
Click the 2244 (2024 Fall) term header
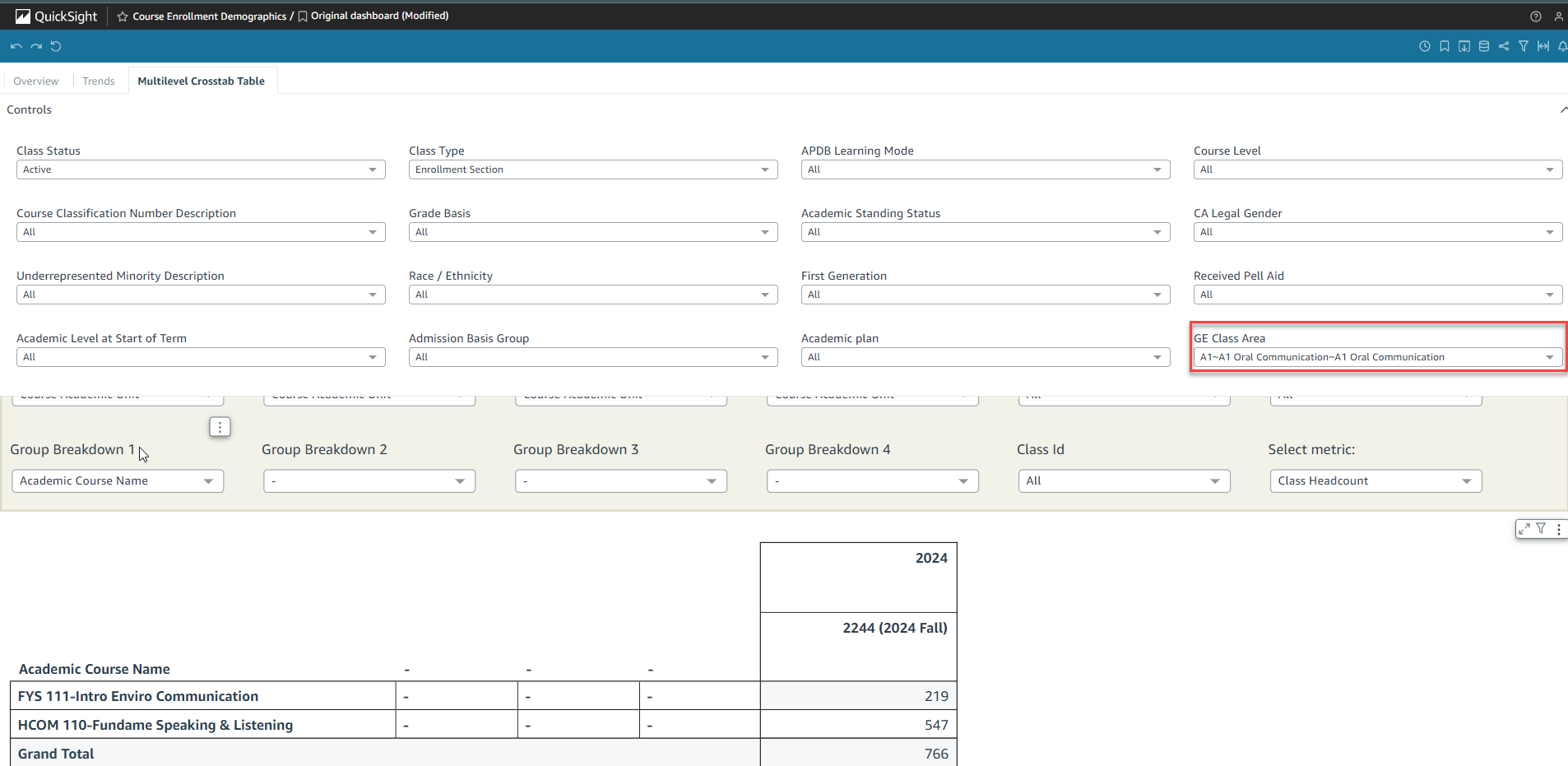click(859, 647)
